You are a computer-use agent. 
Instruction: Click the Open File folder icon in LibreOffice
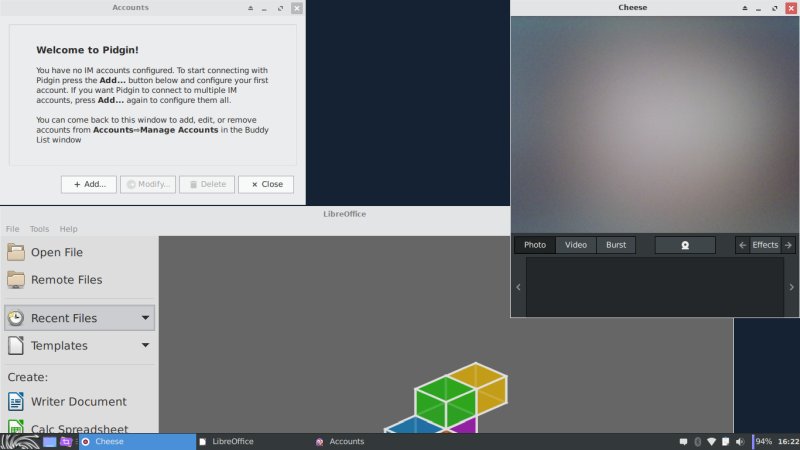coord(15,252)
